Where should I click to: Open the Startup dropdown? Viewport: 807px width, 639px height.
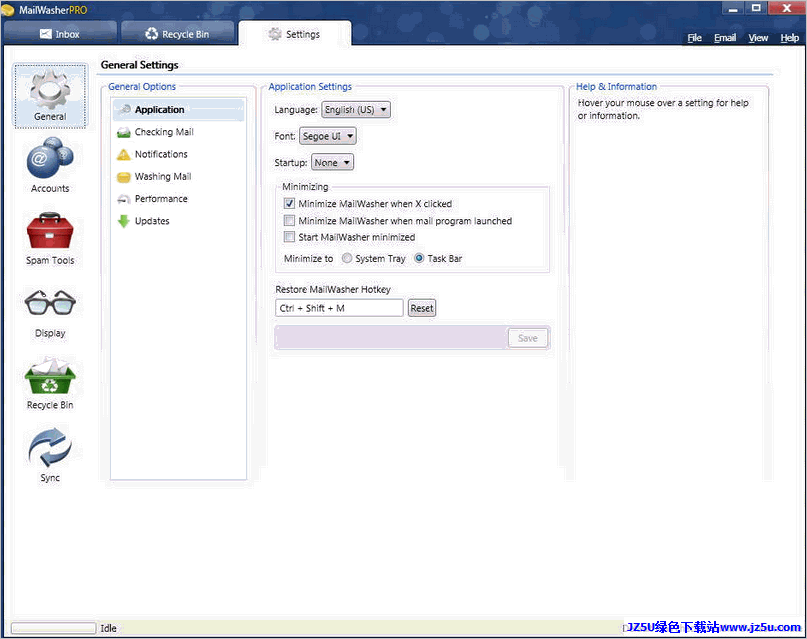pos(332,163)
